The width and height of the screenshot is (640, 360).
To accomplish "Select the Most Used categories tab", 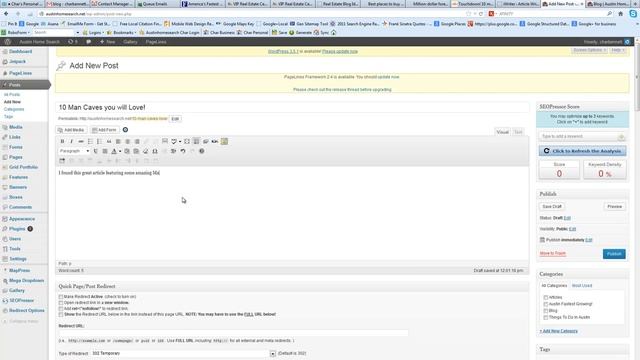I will [582, 286].
